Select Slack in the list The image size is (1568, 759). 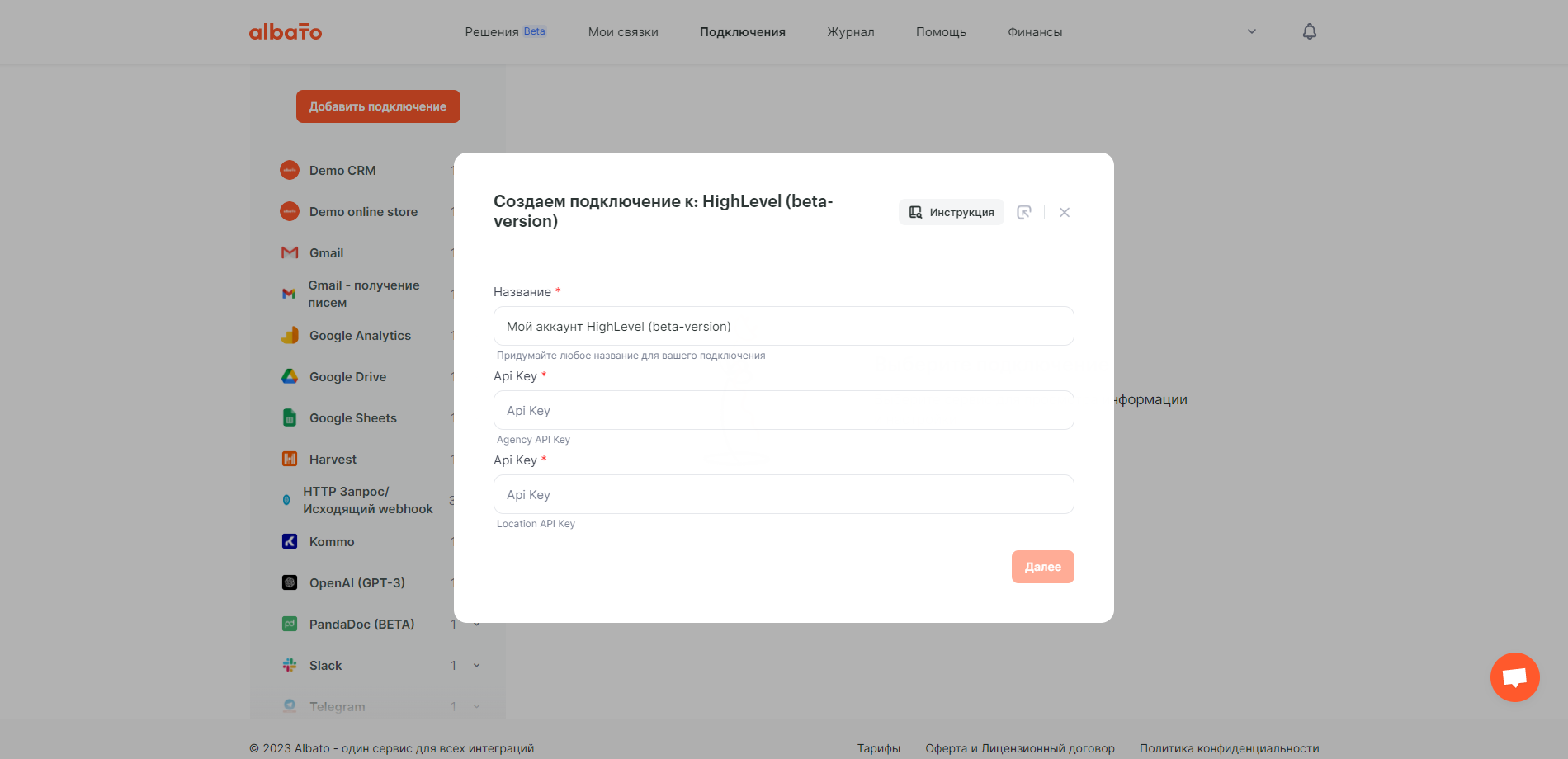325,665
